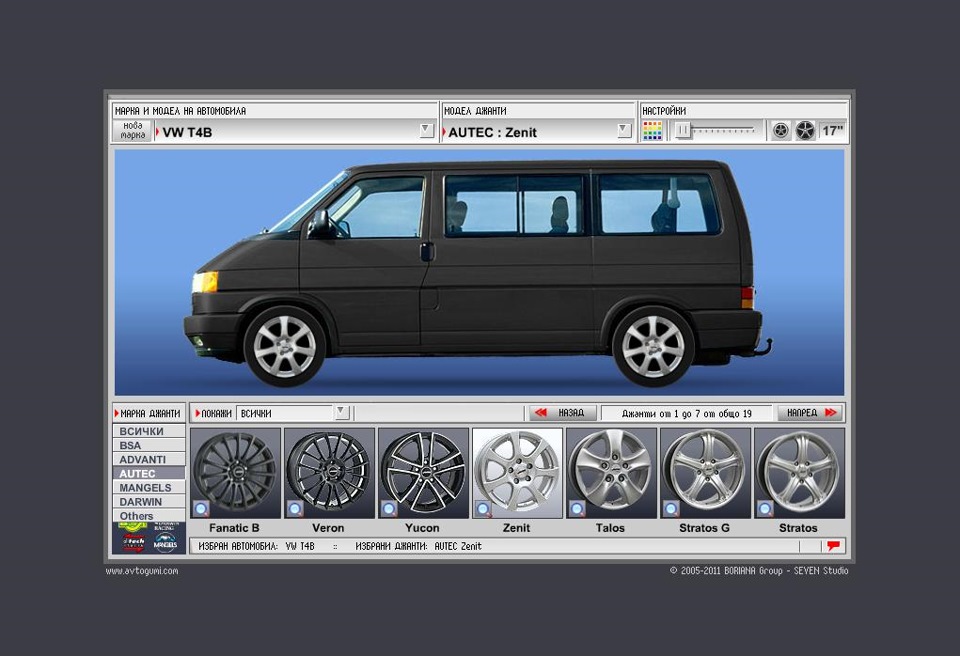Click the Zenit wheel name label
960x656 pixels.
(x=516, y=528)
